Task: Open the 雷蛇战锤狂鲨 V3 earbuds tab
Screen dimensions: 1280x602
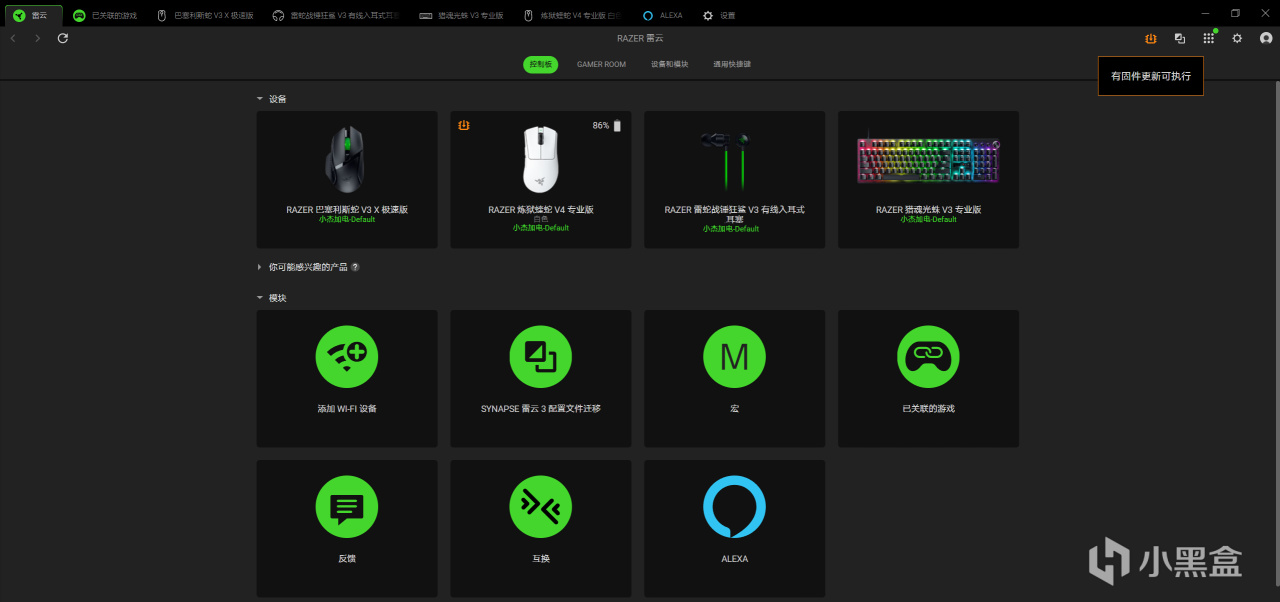Action: point(336,15)
